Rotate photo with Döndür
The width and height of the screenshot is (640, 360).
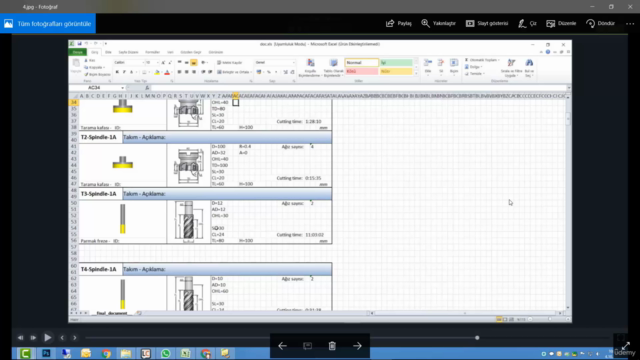click(600, 23)
